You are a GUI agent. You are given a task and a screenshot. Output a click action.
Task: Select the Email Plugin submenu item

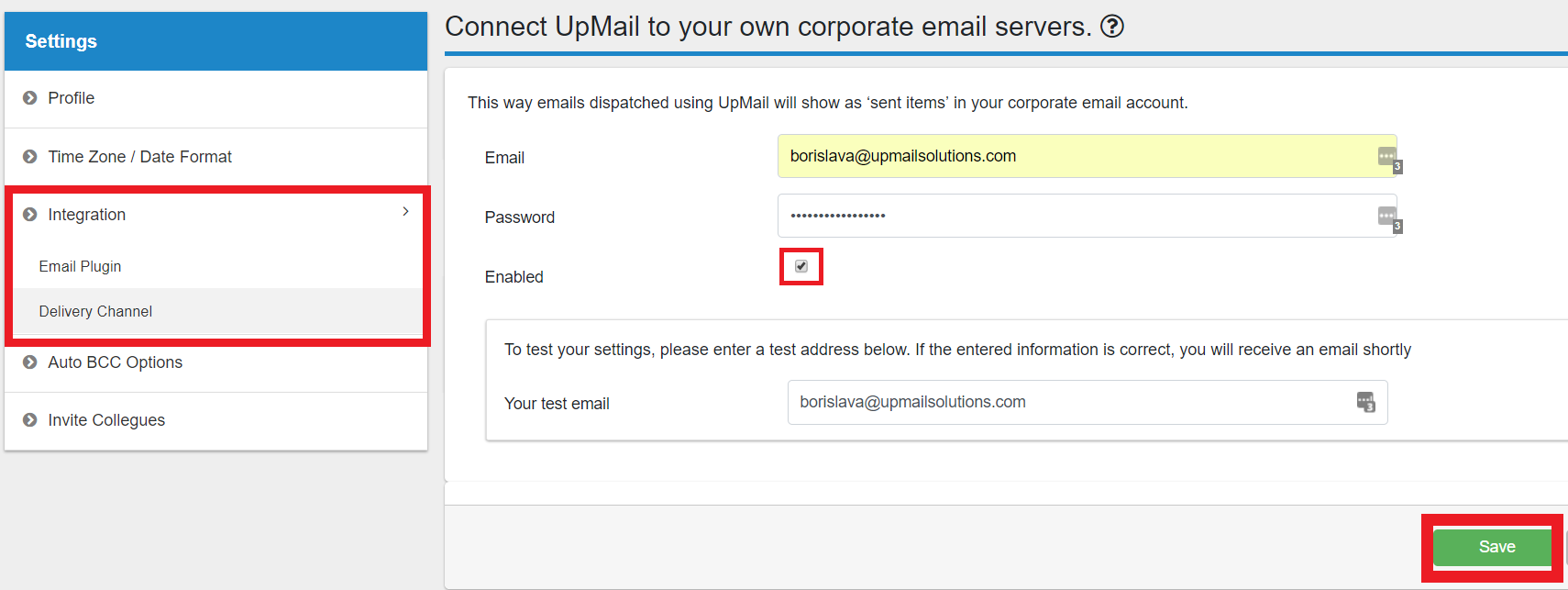pyautogui.click(x=80, y=266)
